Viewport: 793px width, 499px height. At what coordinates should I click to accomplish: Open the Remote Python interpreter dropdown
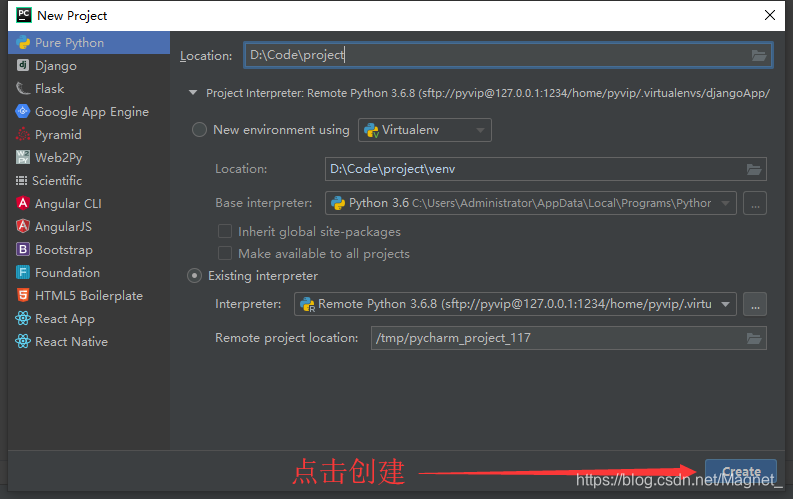pyautogui.click(x=515, y=304)
